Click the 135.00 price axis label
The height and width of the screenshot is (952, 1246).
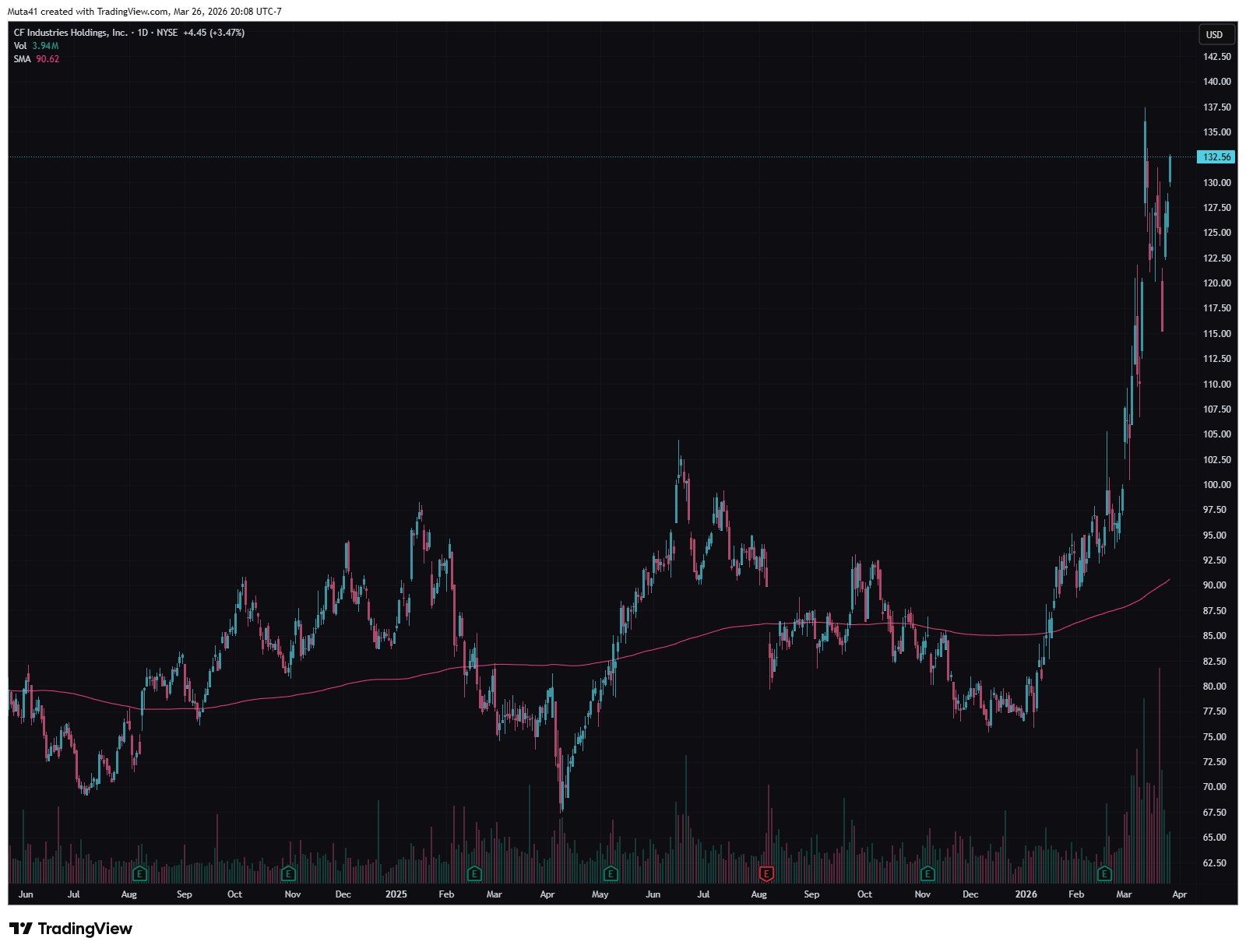tap(1217, 132)
